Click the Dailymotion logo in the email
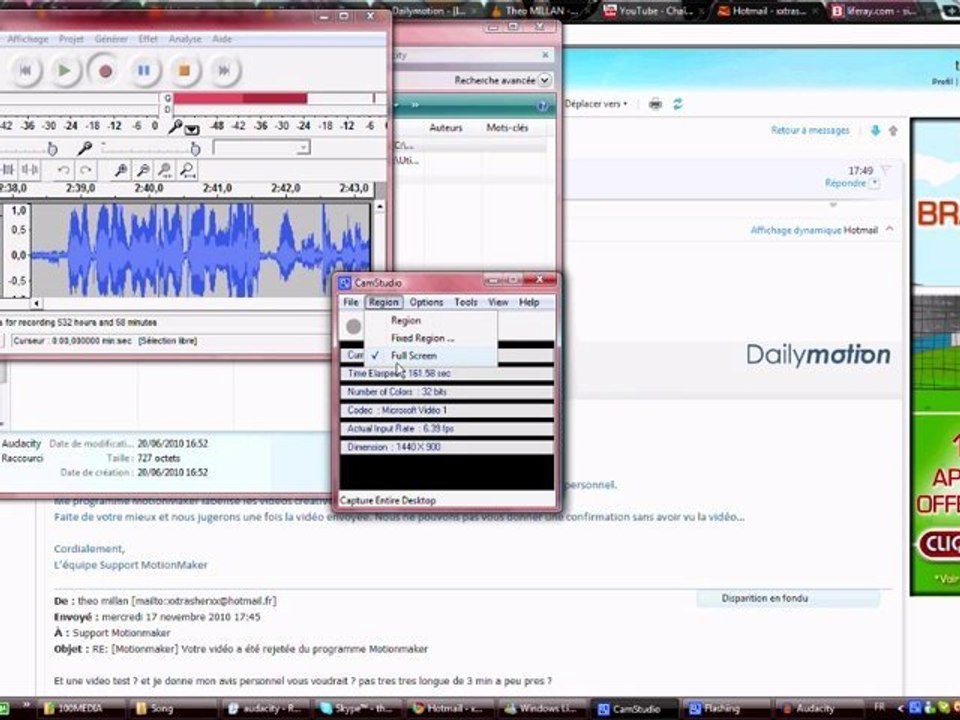This screenshot has height=720, width=960. point(818,355)
